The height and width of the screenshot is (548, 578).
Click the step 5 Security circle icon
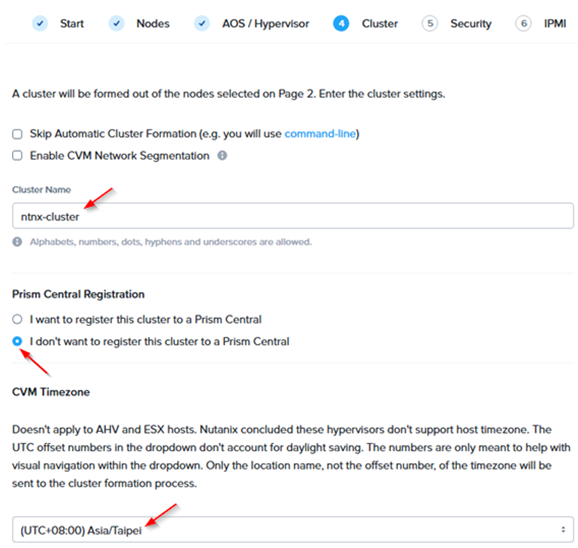pos(429,24)
